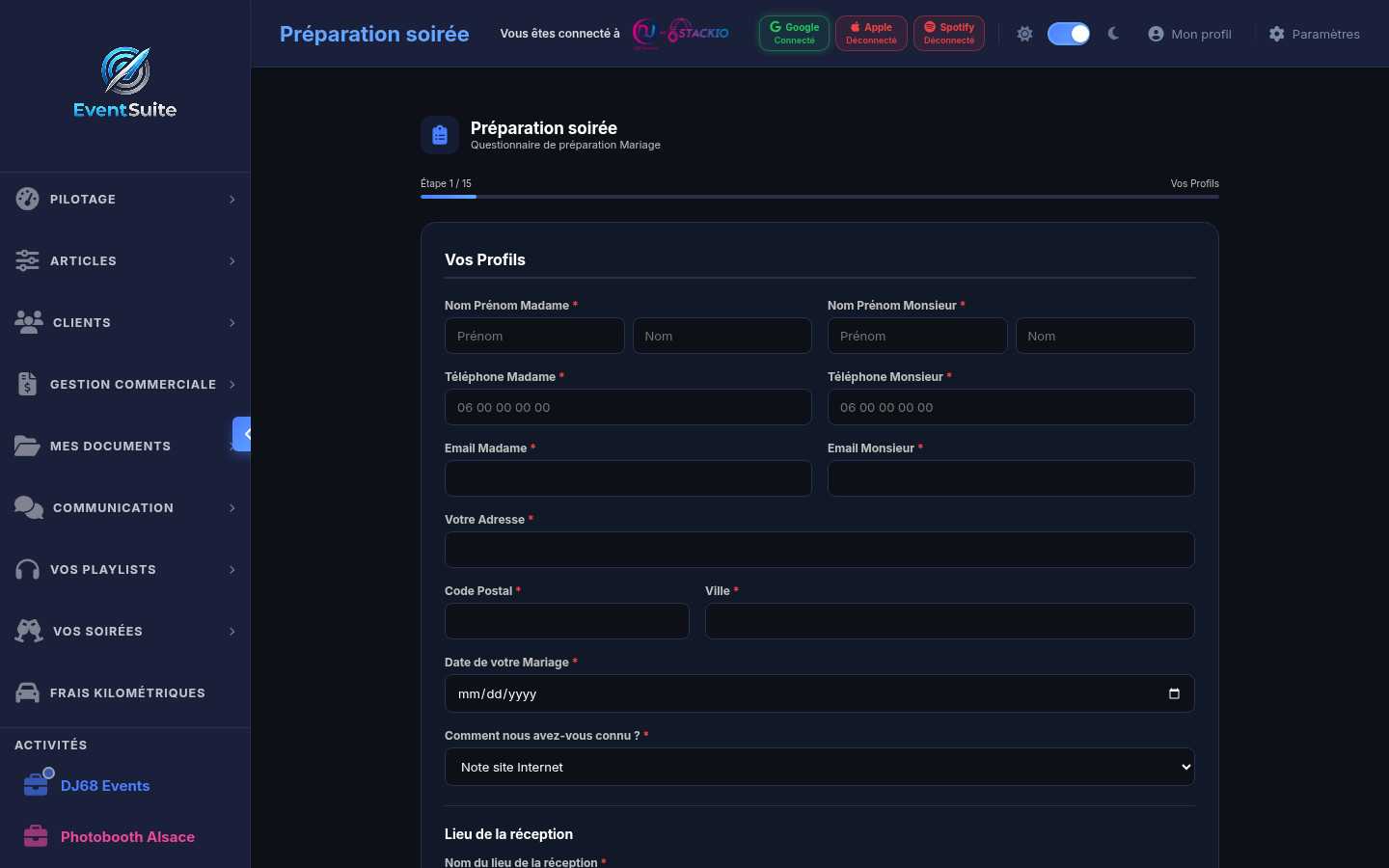
Task: Click the step progress bar at Étape 1
Action: (448, 196)
